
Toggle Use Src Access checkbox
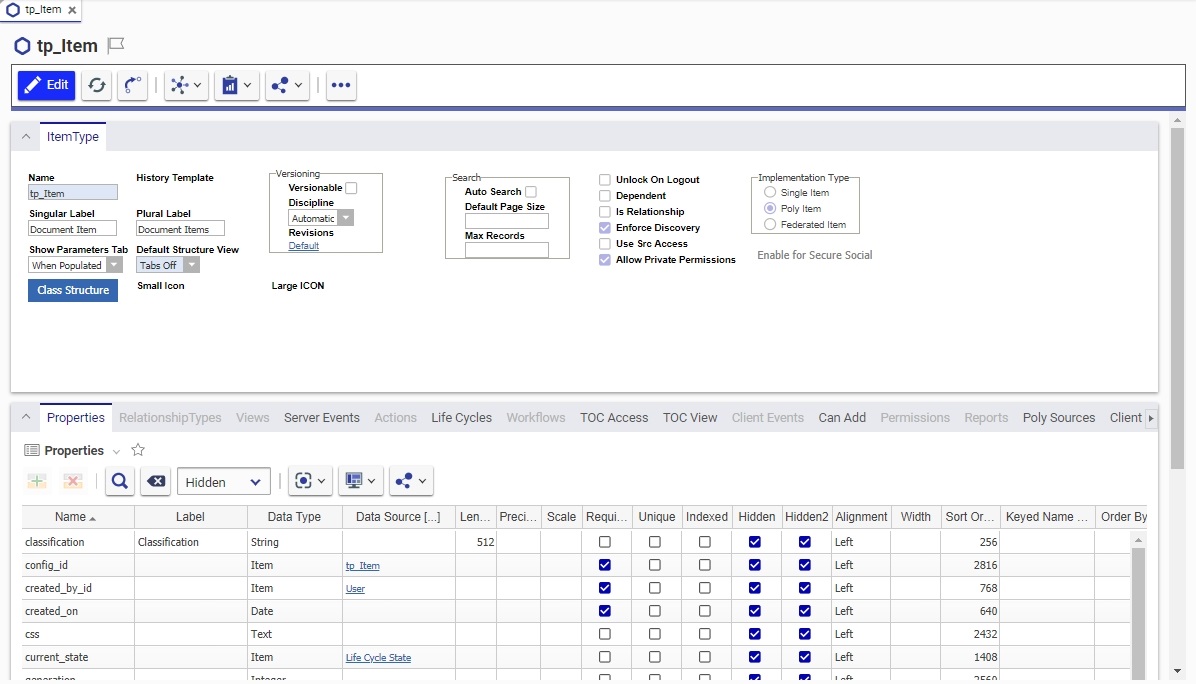point(605,243)
